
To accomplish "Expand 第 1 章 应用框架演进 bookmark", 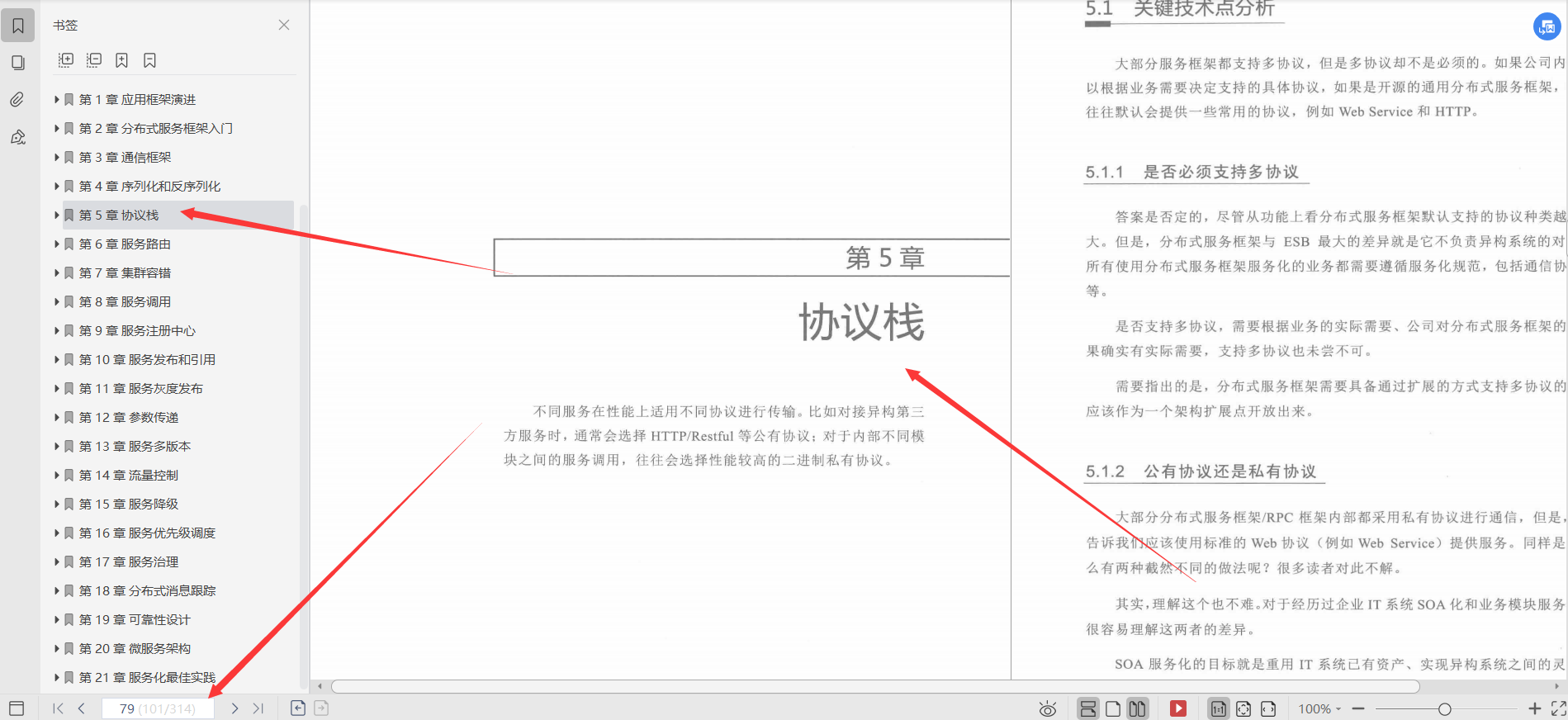I will point(57,99).
